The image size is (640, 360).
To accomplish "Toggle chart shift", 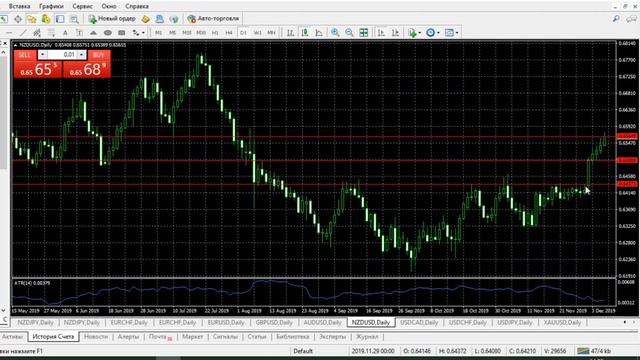I will pos(395,33).
